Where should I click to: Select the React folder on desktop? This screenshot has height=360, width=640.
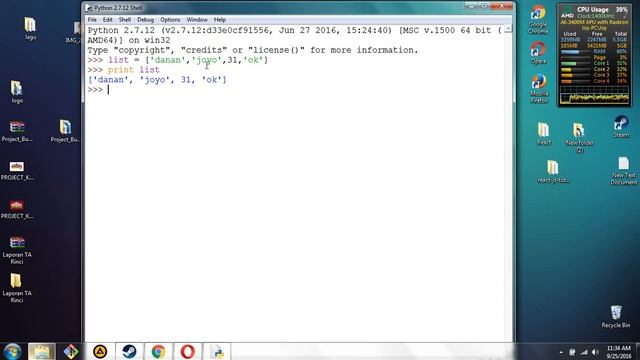click(544, 134)
